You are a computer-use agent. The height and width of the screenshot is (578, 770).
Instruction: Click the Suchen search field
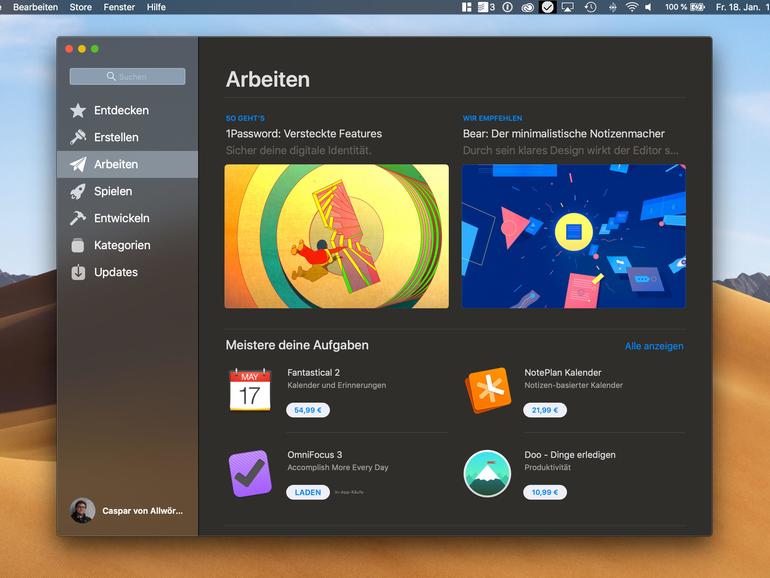[127, 76]
